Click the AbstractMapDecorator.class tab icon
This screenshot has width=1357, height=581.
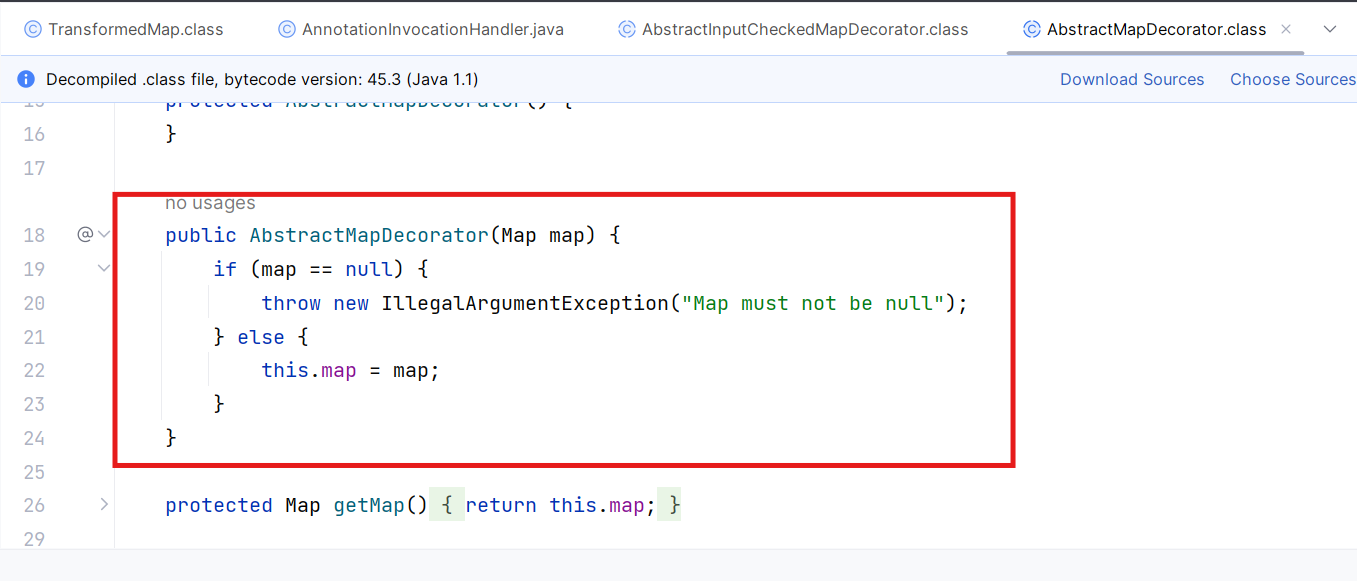(x=1032, y=29)
